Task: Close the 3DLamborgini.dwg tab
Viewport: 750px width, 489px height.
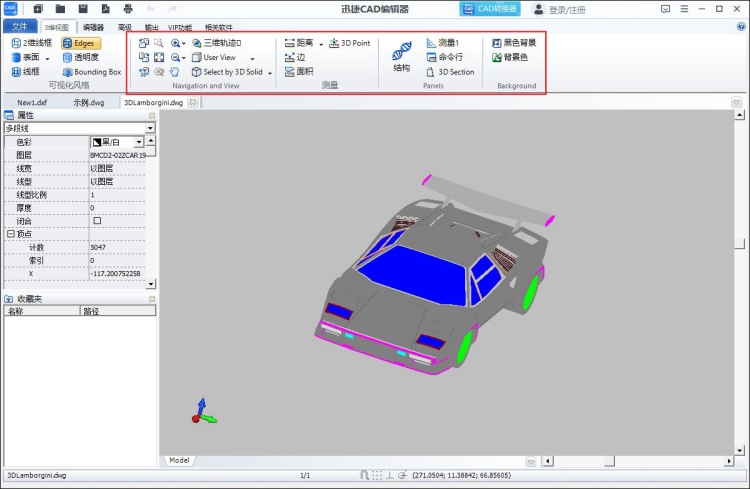Action: coord(193,102)
